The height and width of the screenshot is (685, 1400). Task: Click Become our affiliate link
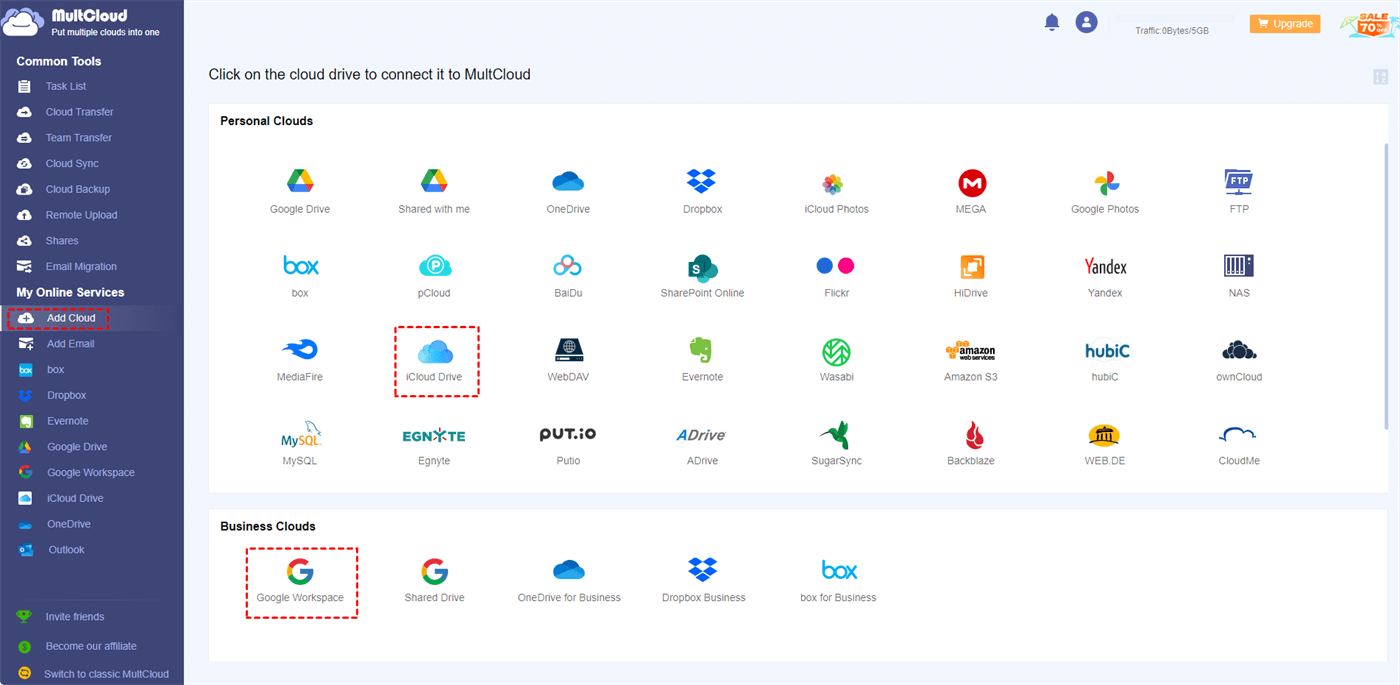(x=91, y=646)
